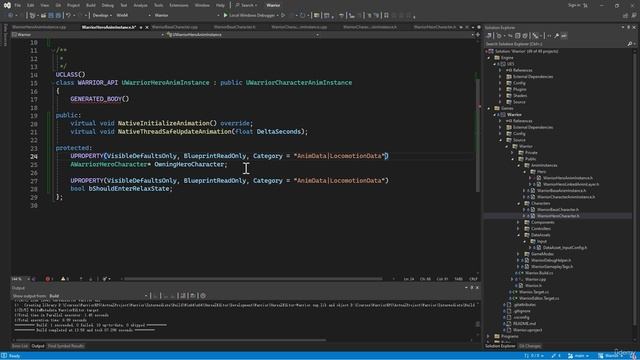The height and width of the screenshot is (360, 640).
Task: Open the Warrior project scope dropdown above editor
Action: (88, 35)
